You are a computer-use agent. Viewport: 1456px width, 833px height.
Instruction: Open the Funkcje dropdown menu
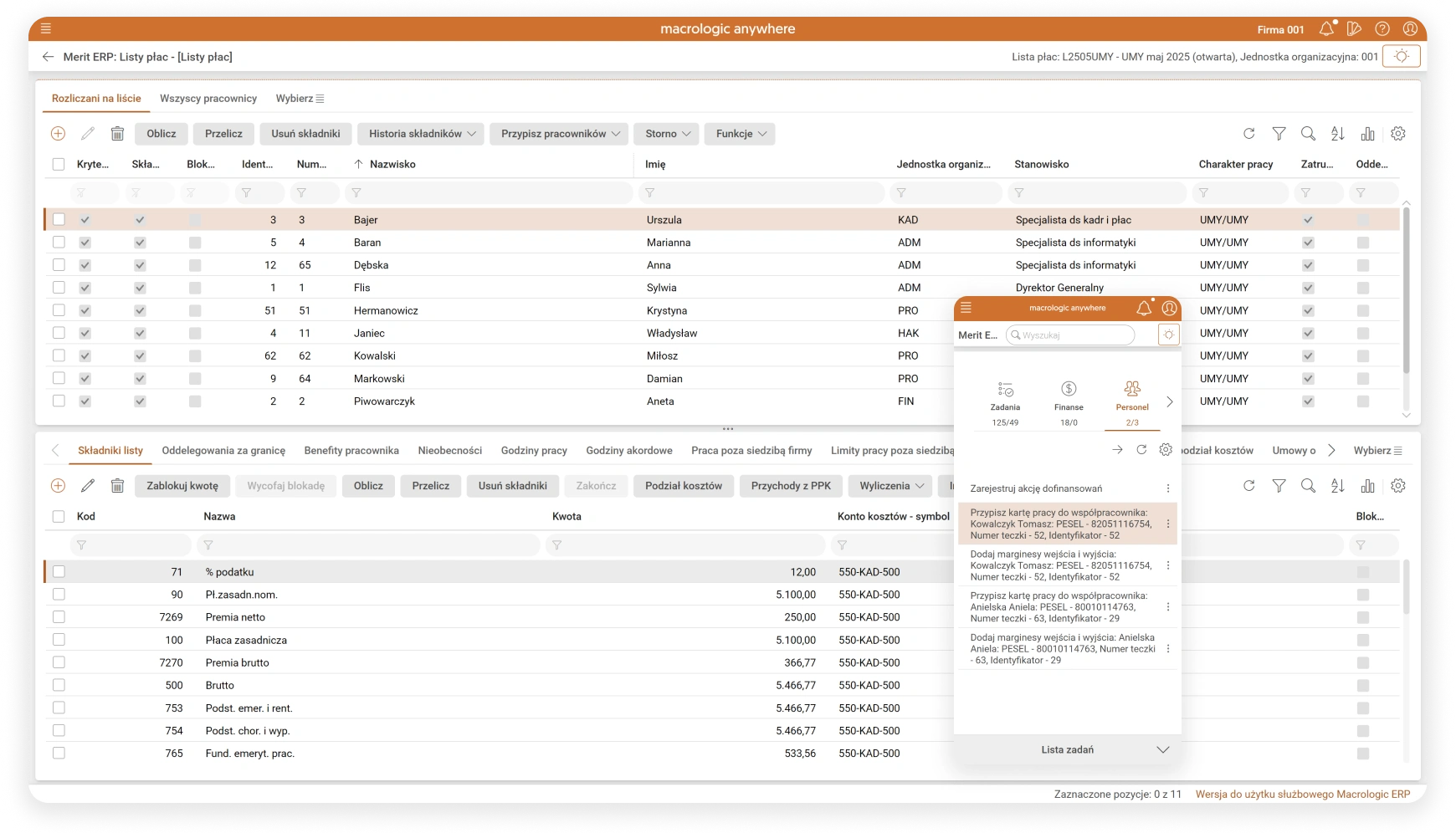(740, 134)
